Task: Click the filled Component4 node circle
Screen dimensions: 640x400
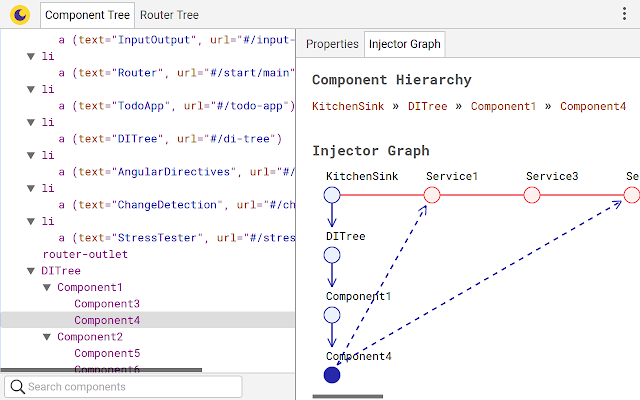Action: [332, 375]
